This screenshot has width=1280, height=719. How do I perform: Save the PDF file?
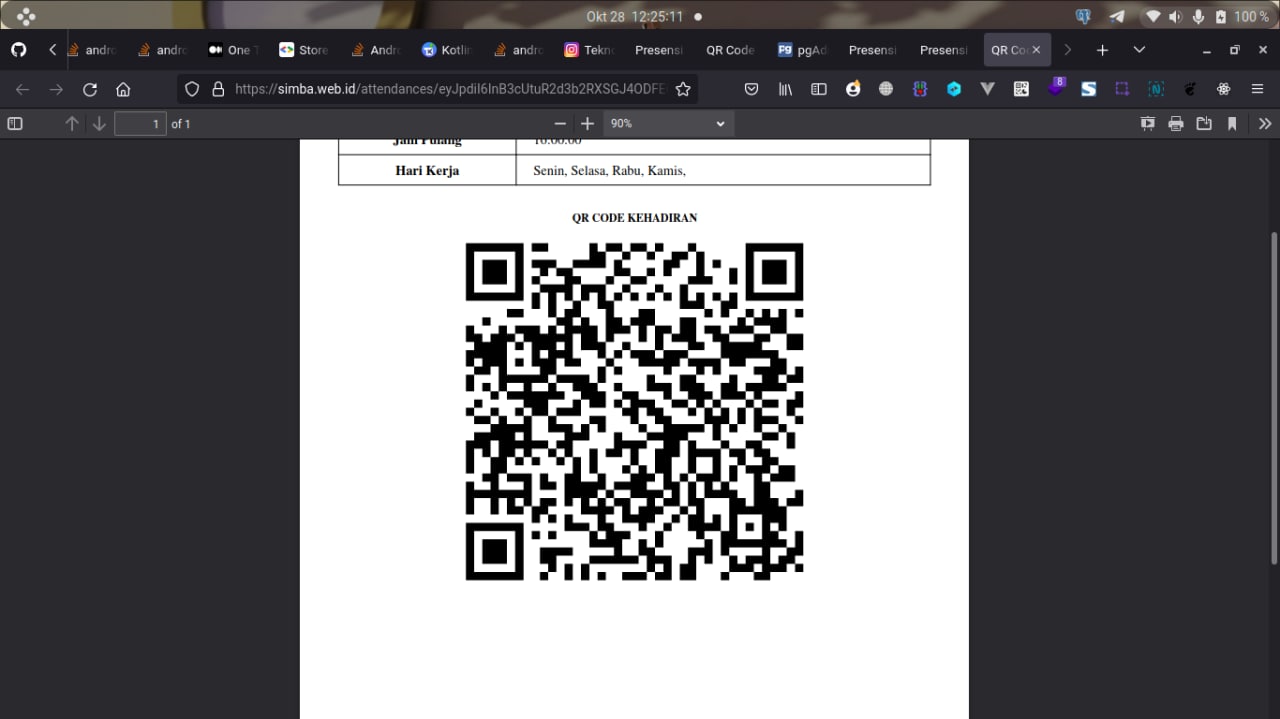tap(1204, 124)
